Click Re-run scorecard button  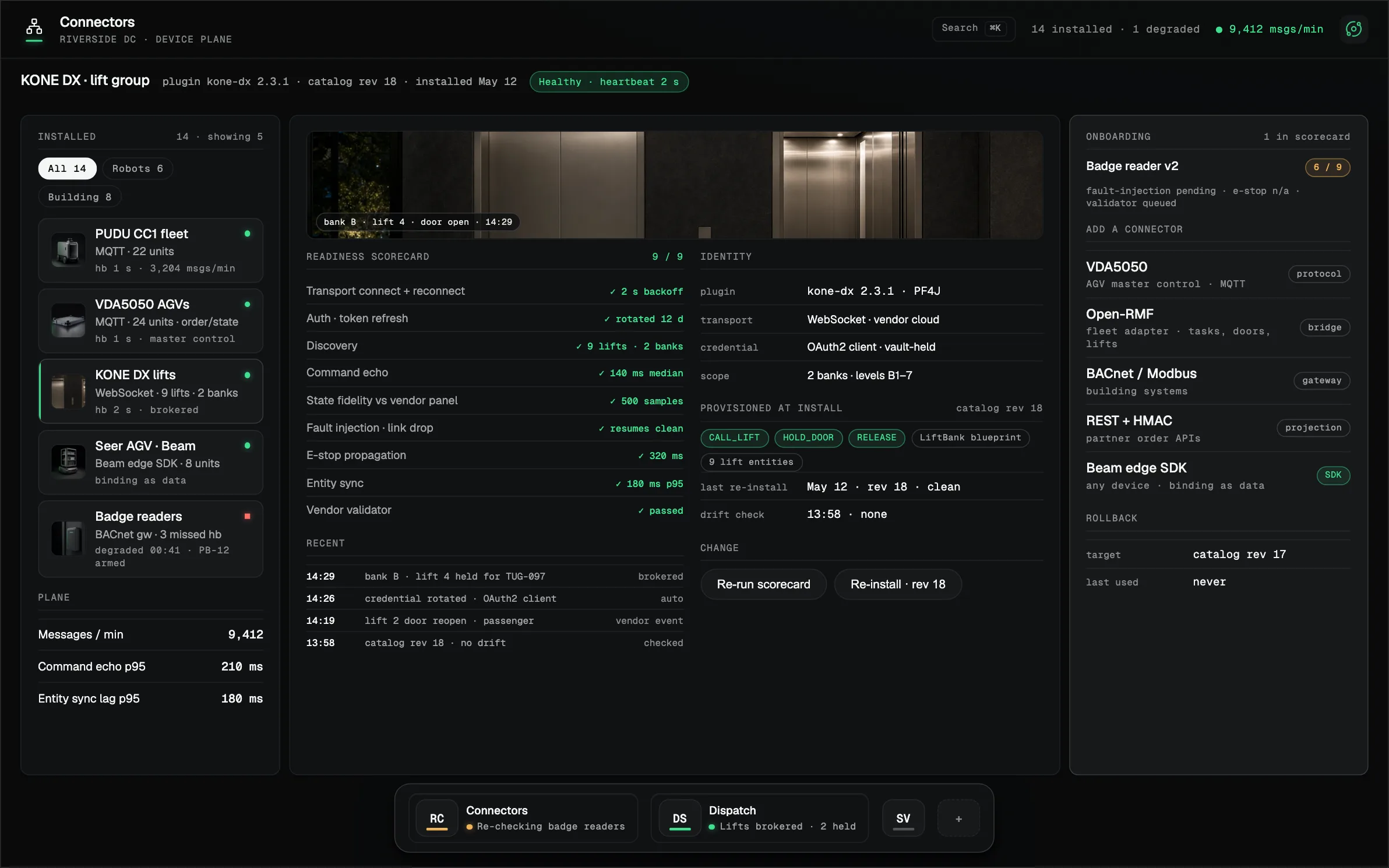tap(763, 584)
